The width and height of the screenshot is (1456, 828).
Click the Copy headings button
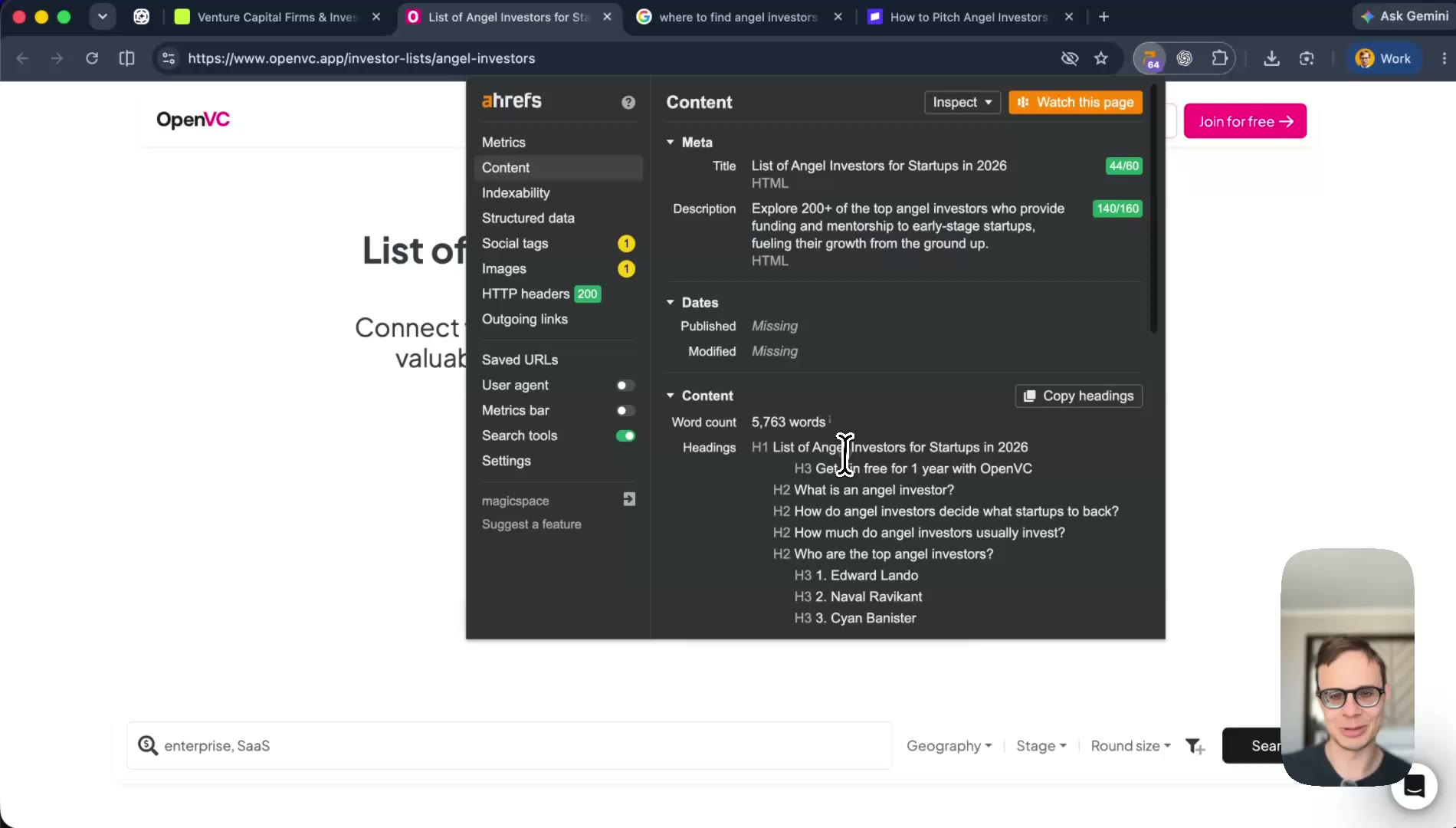tap(1079, 396)
